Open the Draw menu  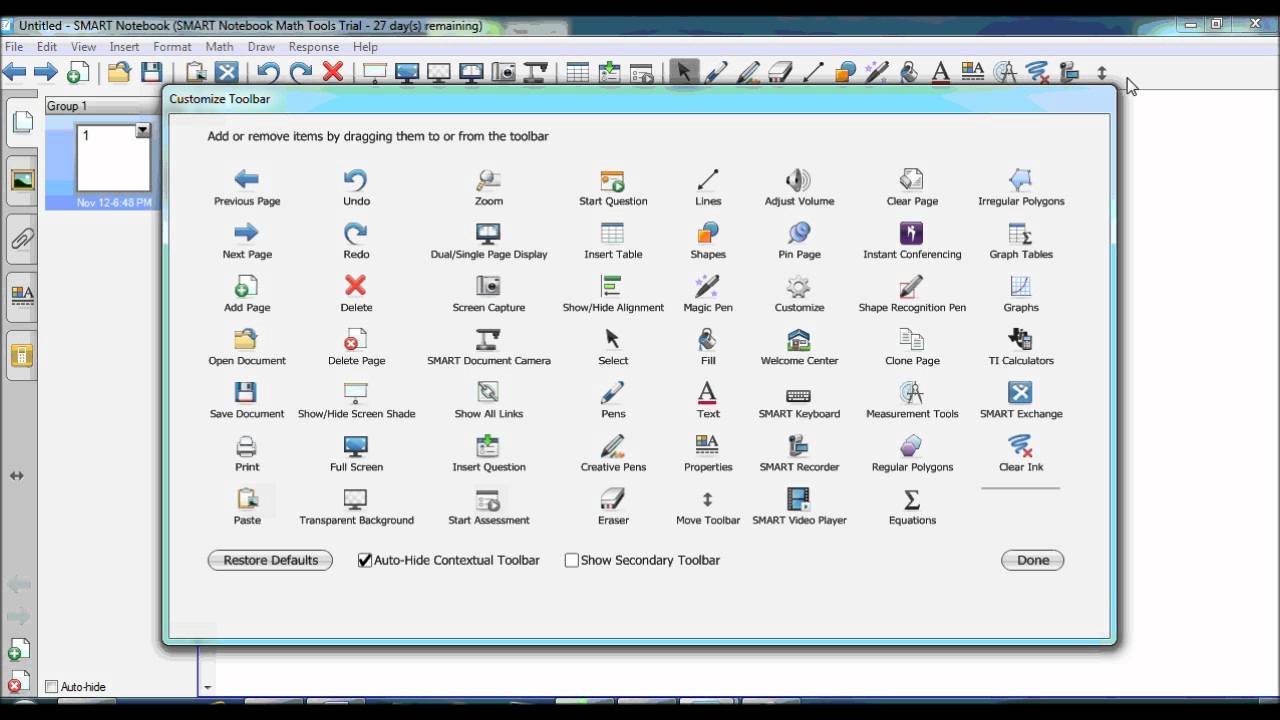point(261,46)
